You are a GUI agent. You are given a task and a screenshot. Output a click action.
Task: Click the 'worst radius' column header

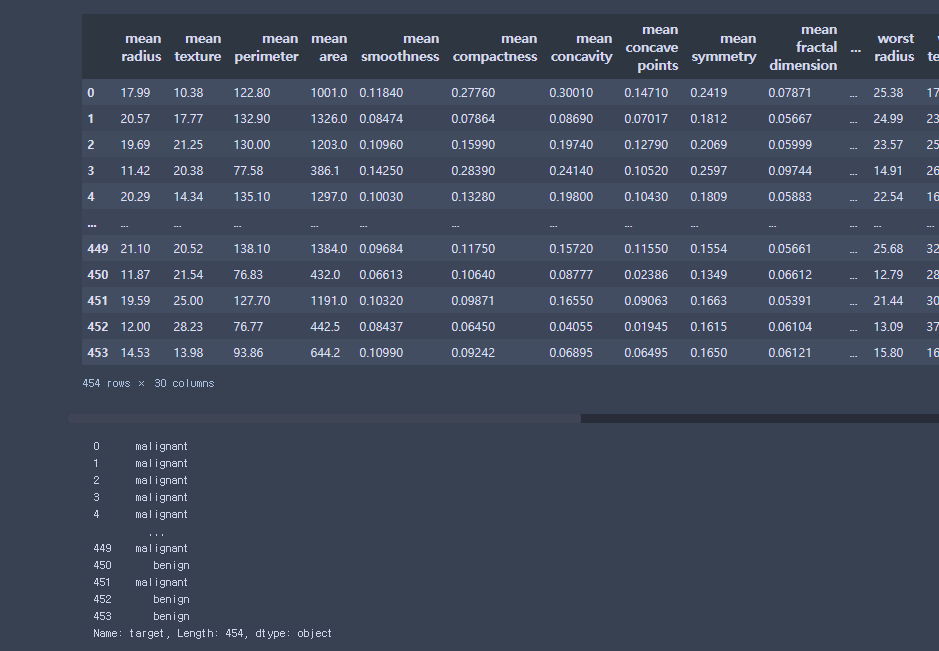click(894, 47)
